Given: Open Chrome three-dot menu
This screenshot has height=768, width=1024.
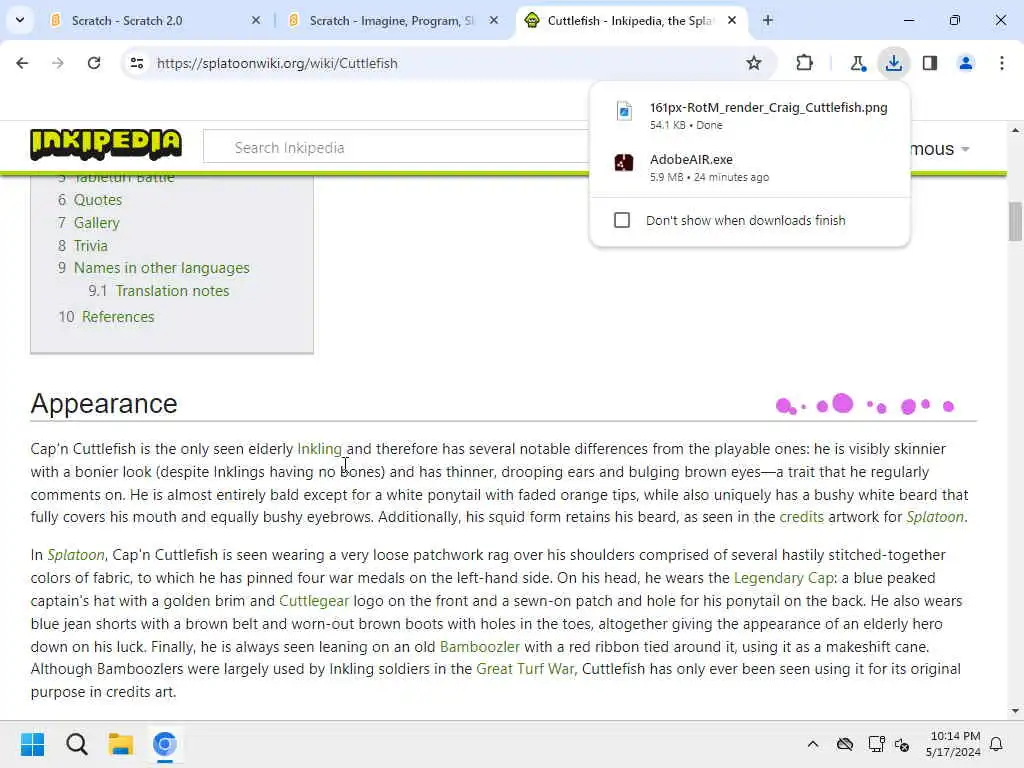Looking at the screenshot, I should pyautogui.click(x=1002, y=63).
